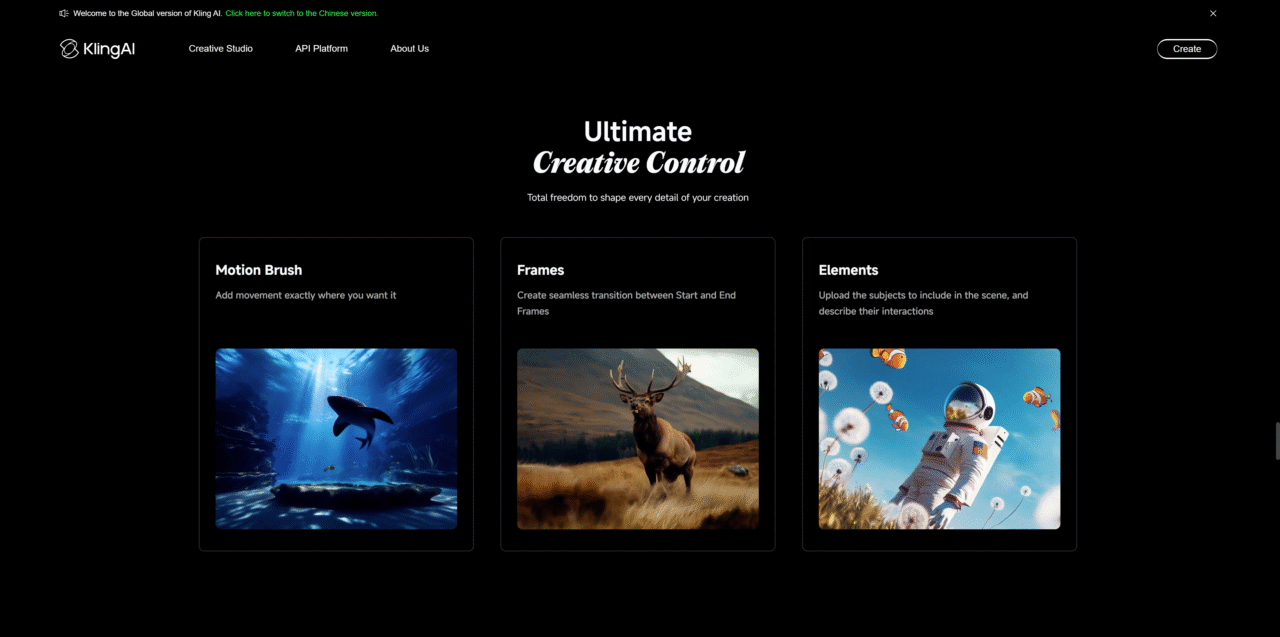Click the Elements card title

[x=848, y=270]
